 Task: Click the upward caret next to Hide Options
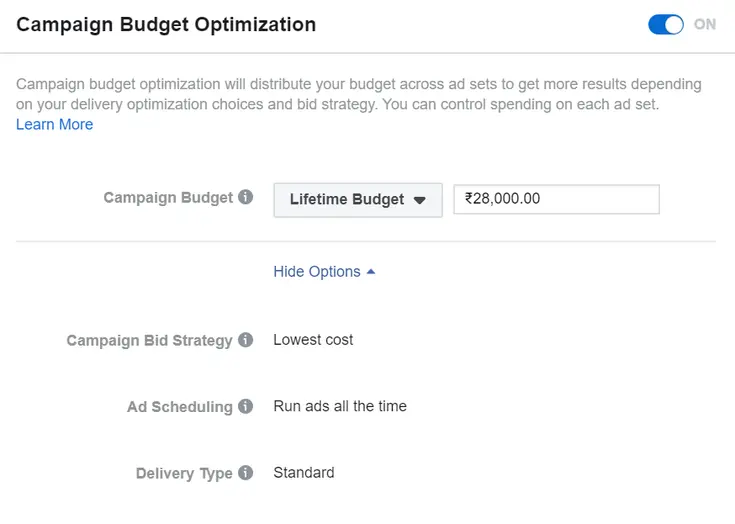[371, 271]
